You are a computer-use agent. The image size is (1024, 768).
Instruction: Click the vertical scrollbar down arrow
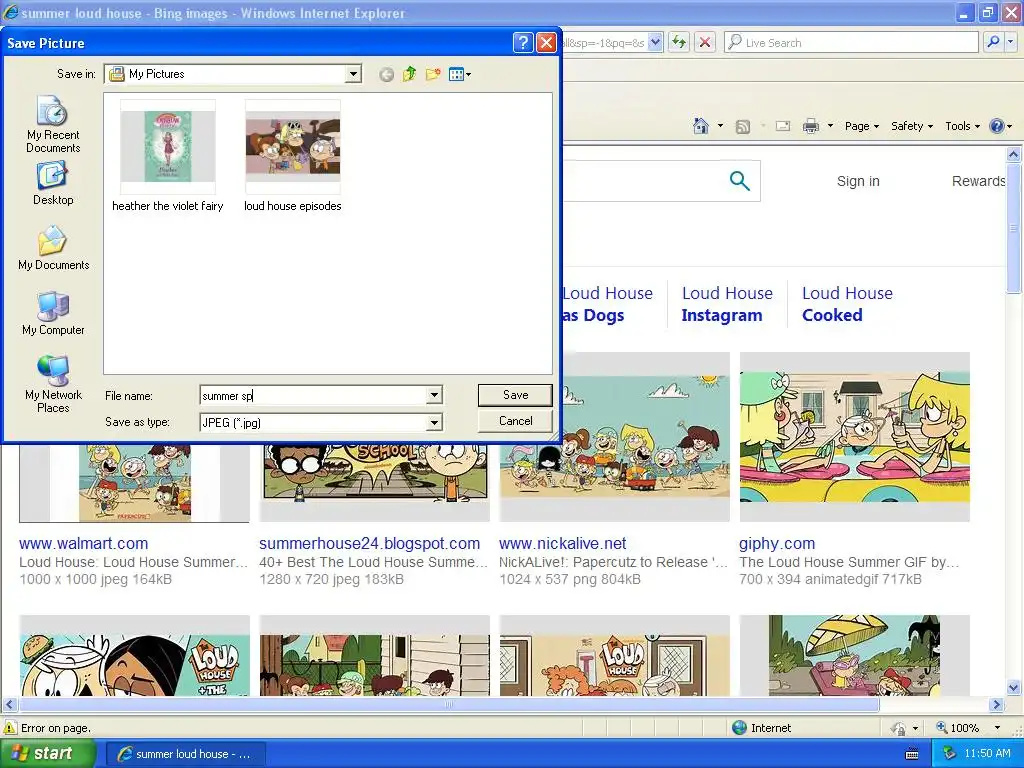click(1013, 688)
